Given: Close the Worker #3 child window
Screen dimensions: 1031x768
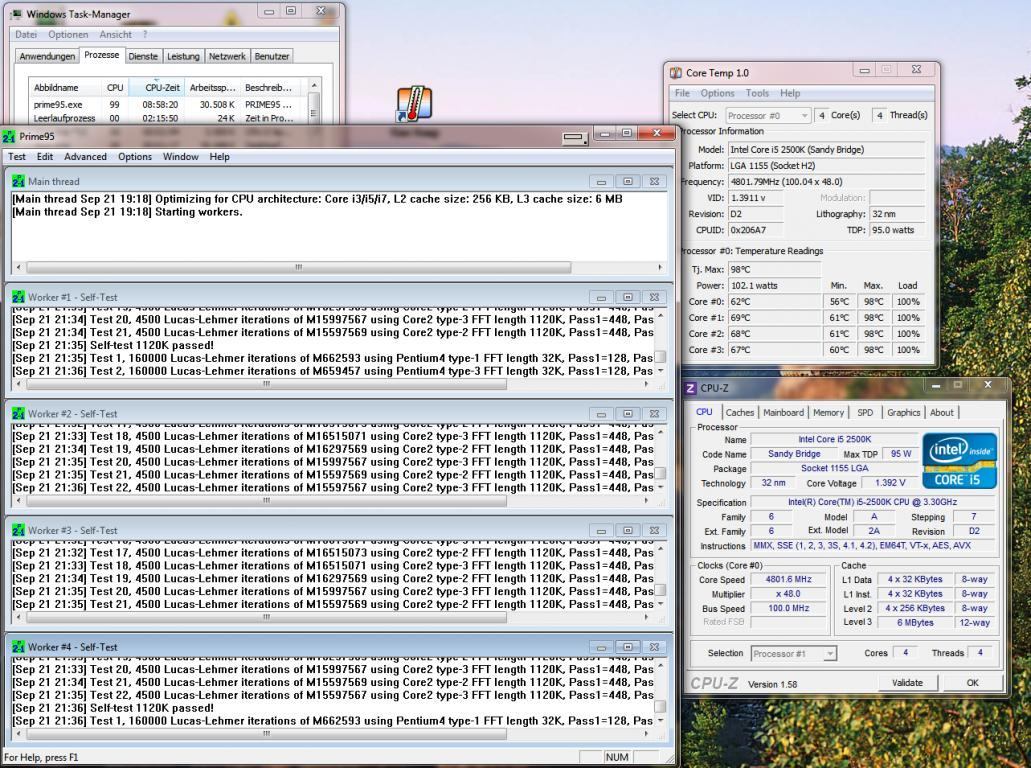Looking at the screenshot, I should tap(654, 531).
